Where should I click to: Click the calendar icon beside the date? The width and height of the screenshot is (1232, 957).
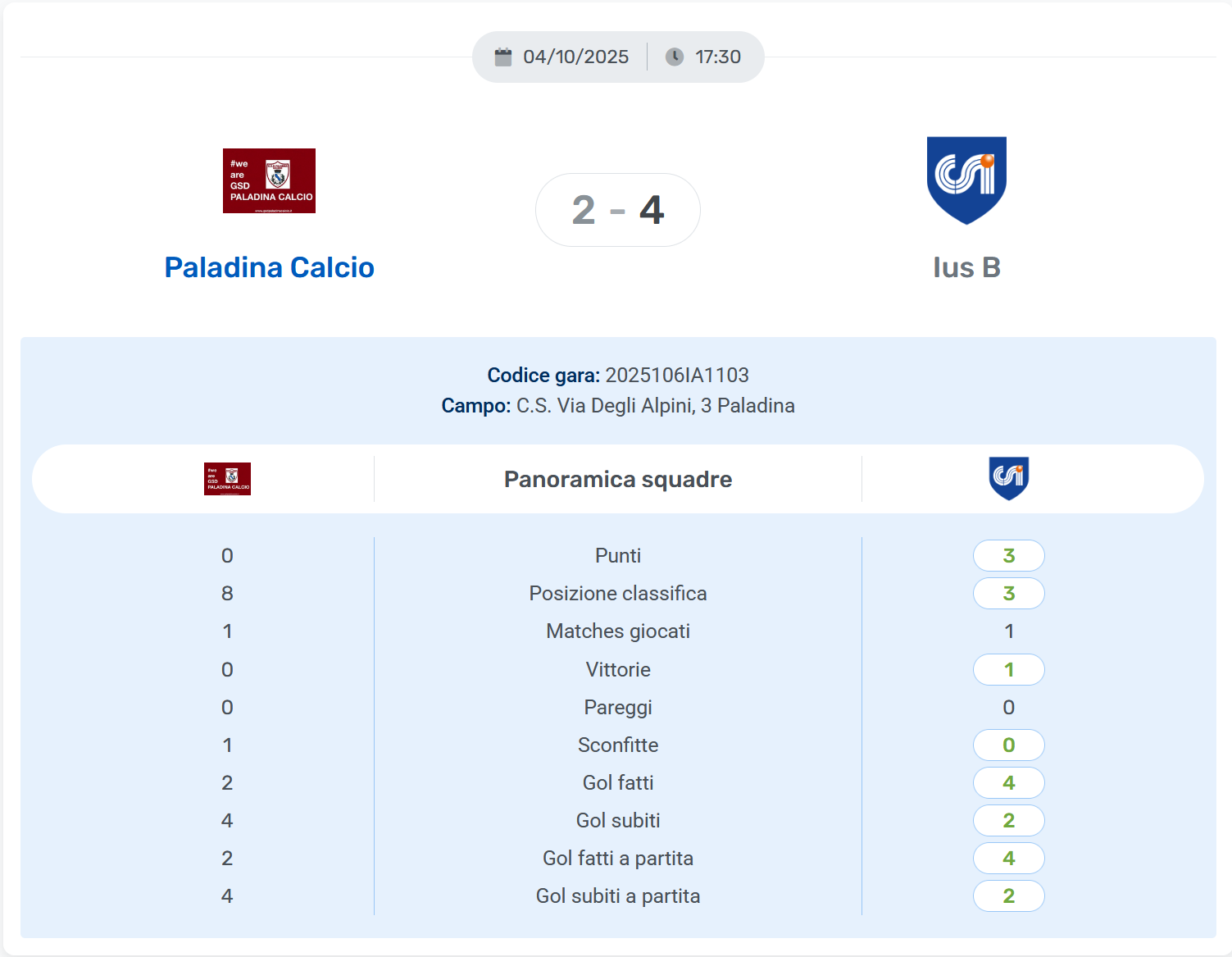(x=503, y=57)
